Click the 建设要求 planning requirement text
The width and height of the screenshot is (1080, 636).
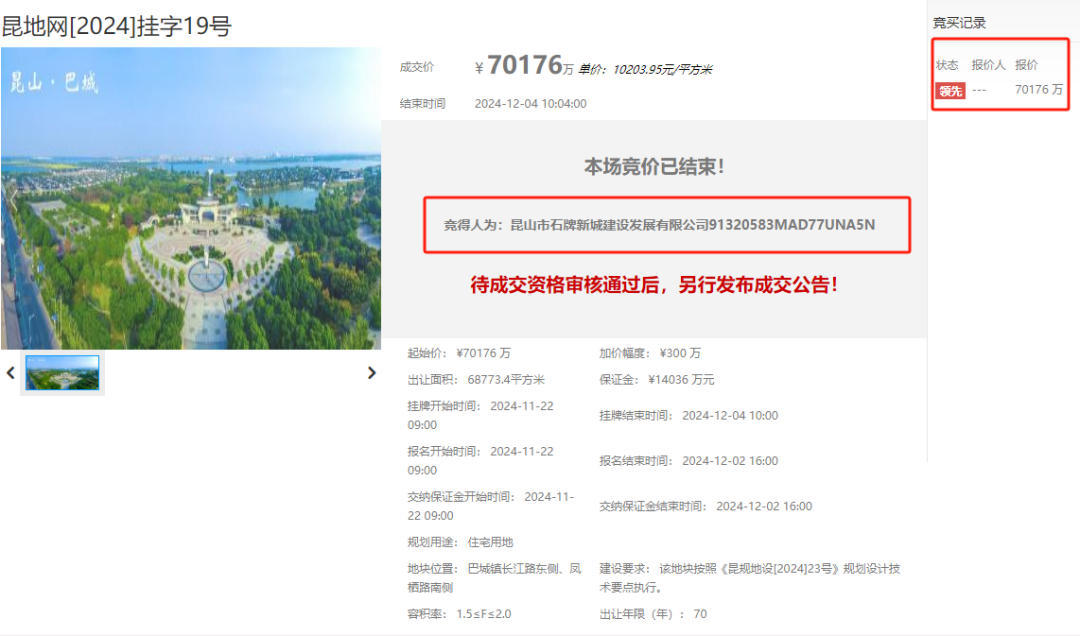click(750, 577)
